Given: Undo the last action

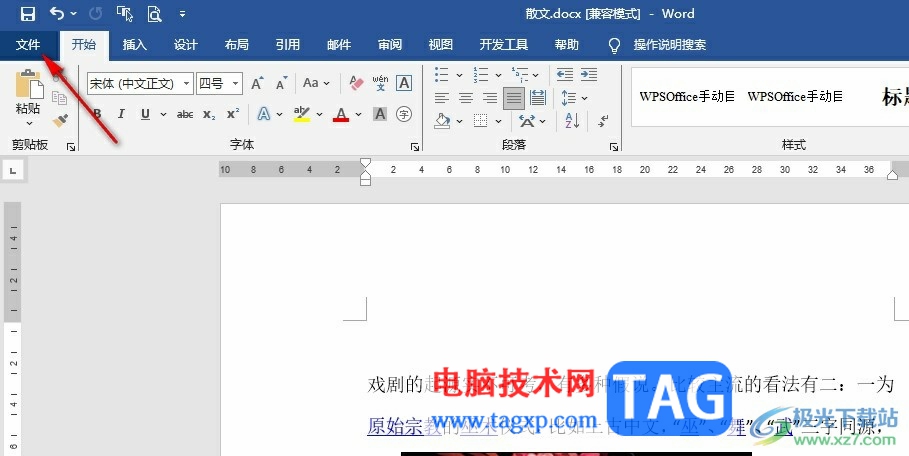Looking at the screenshot, I should (57, 13).
